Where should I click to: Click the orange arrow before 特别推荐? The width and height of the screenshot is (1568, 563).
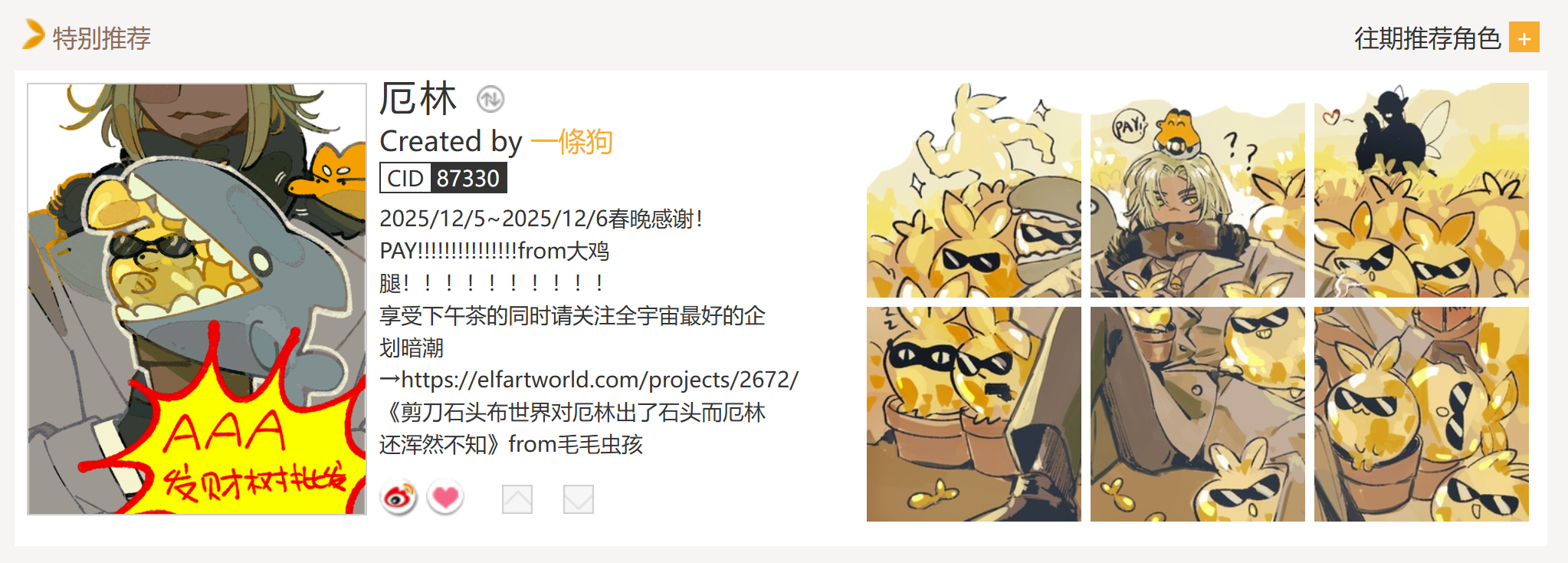click(33, 35)
